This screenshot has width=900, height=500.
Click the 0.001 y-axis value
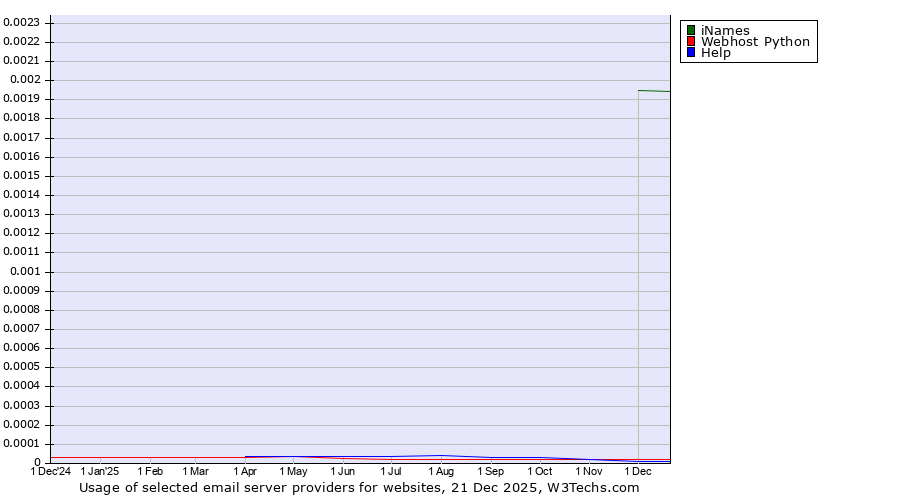tap(25, 271)
